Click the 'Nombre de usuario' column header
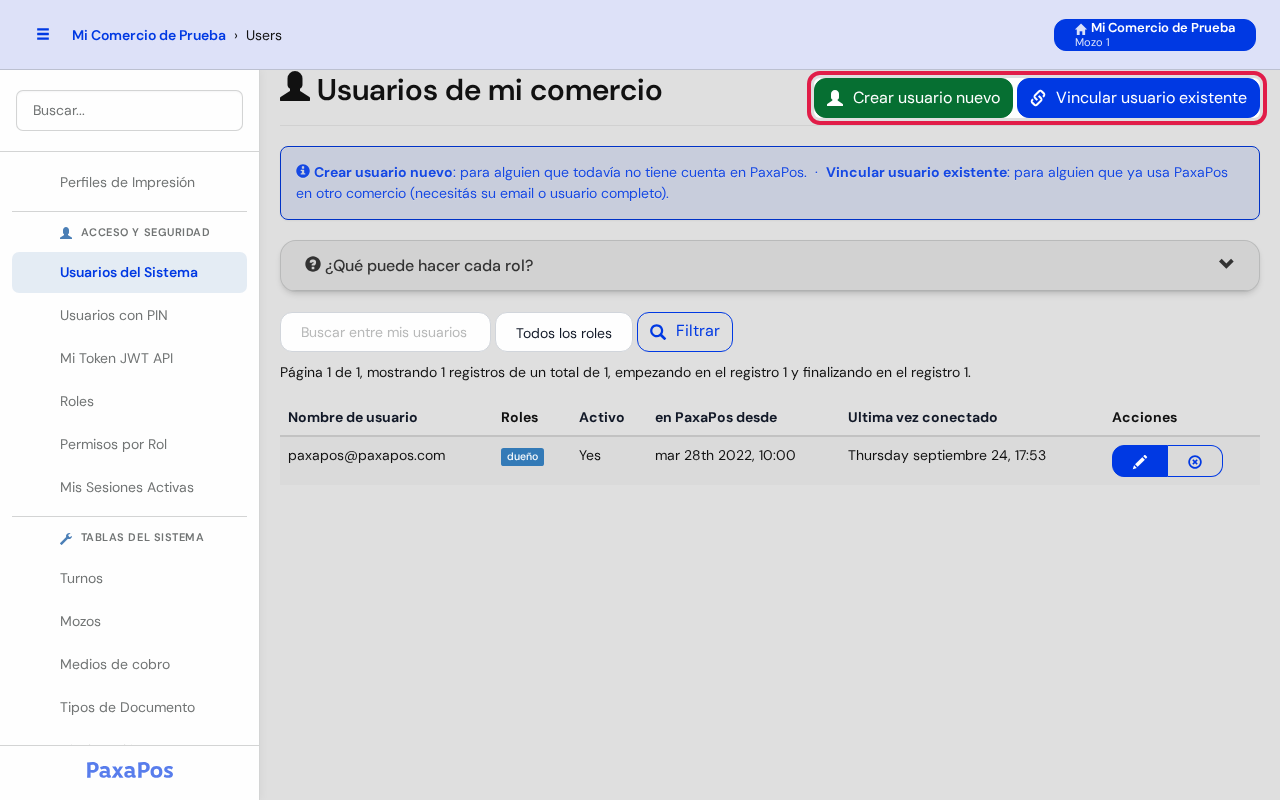The width and height of the screenshot is (1280, 800). tap(353, 417)
